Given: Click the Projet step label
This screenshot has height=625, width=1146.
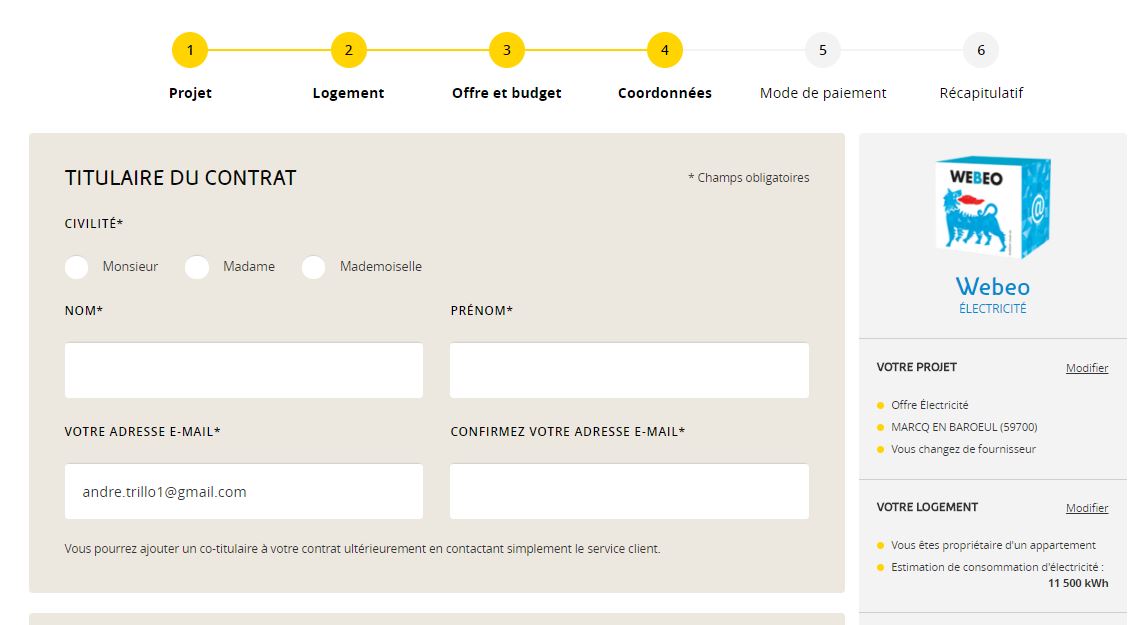Looking at the screenshot, I should click(x=190, y=93).
